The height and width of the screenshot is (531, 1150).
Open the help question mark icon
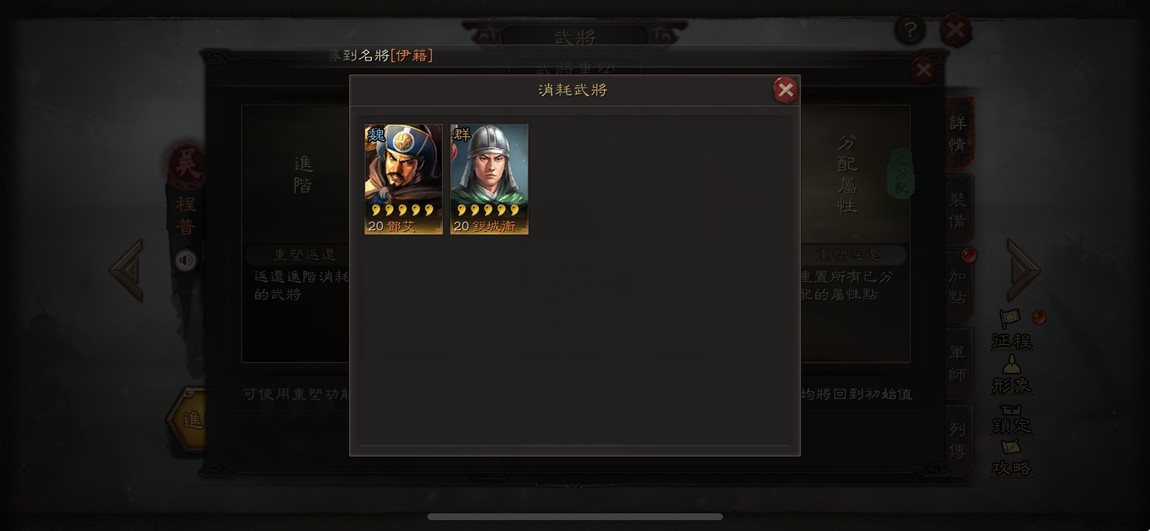coord(910,31)
